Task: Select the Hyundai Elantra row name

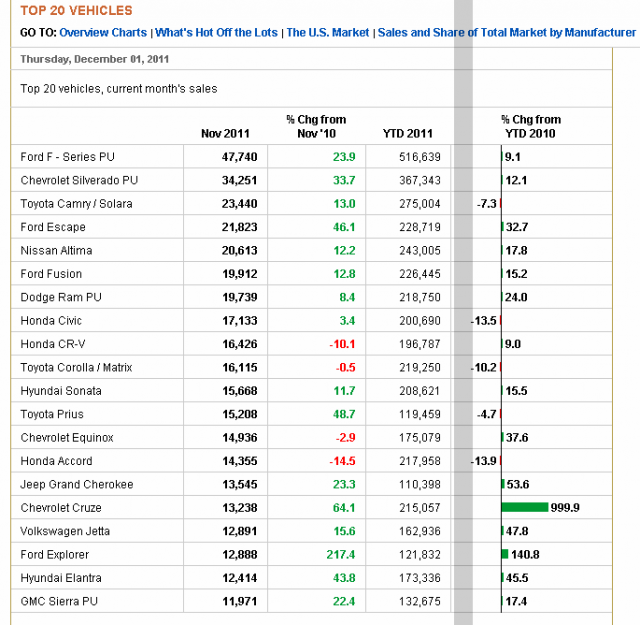Action: click(61, 578)
